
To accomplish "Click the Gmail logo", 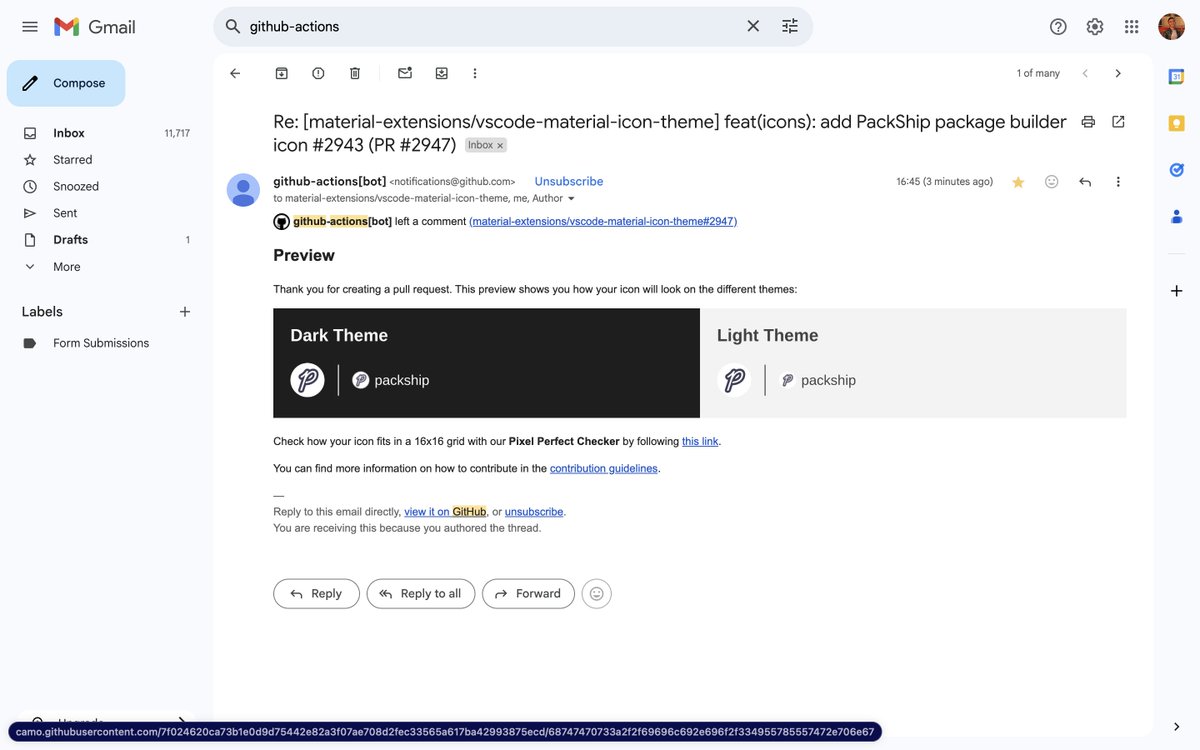I will tap(95, 27).
